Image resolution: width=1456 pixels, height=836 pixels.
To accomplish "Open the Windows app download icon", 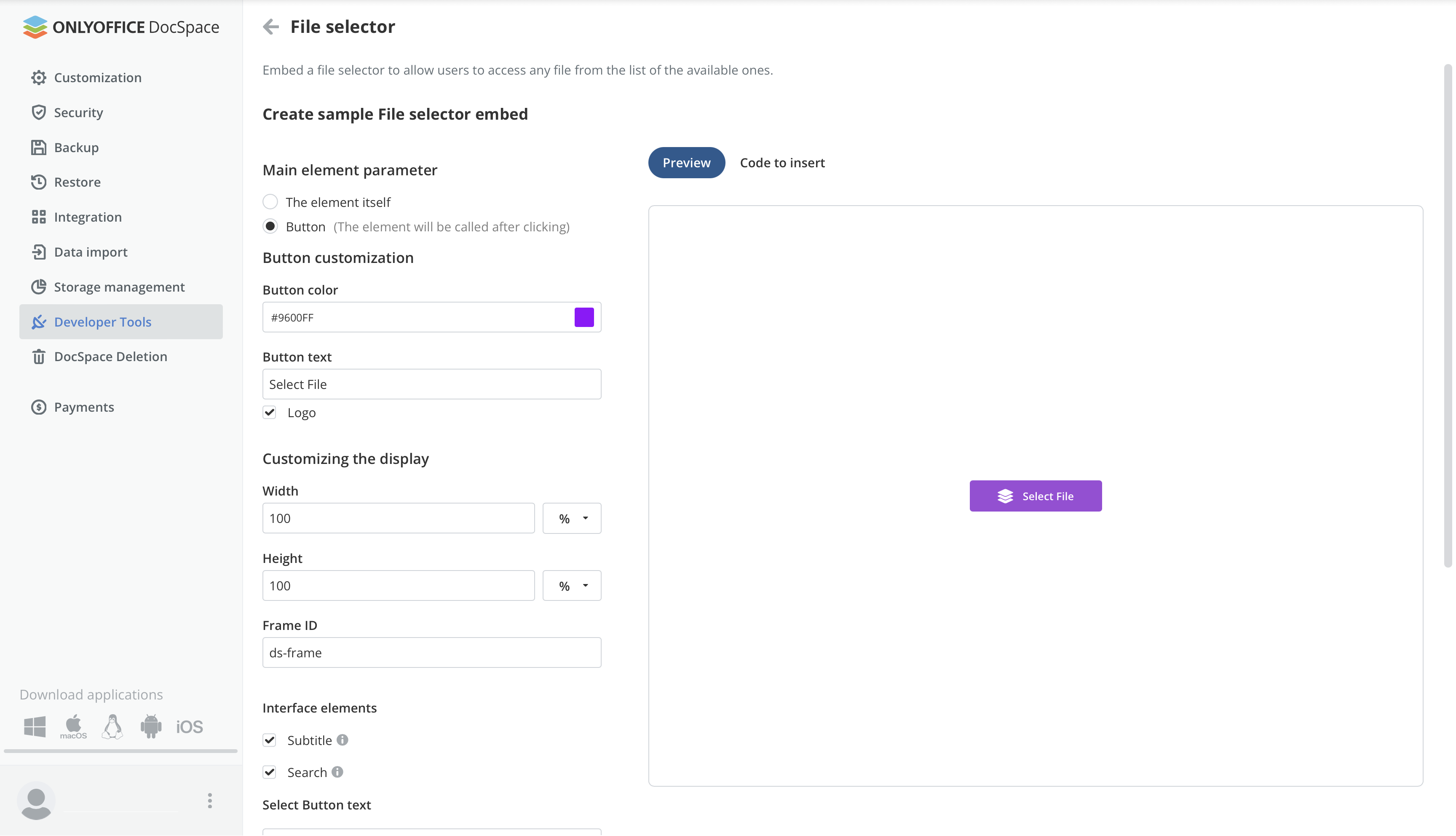I will (x=35, y=726).
